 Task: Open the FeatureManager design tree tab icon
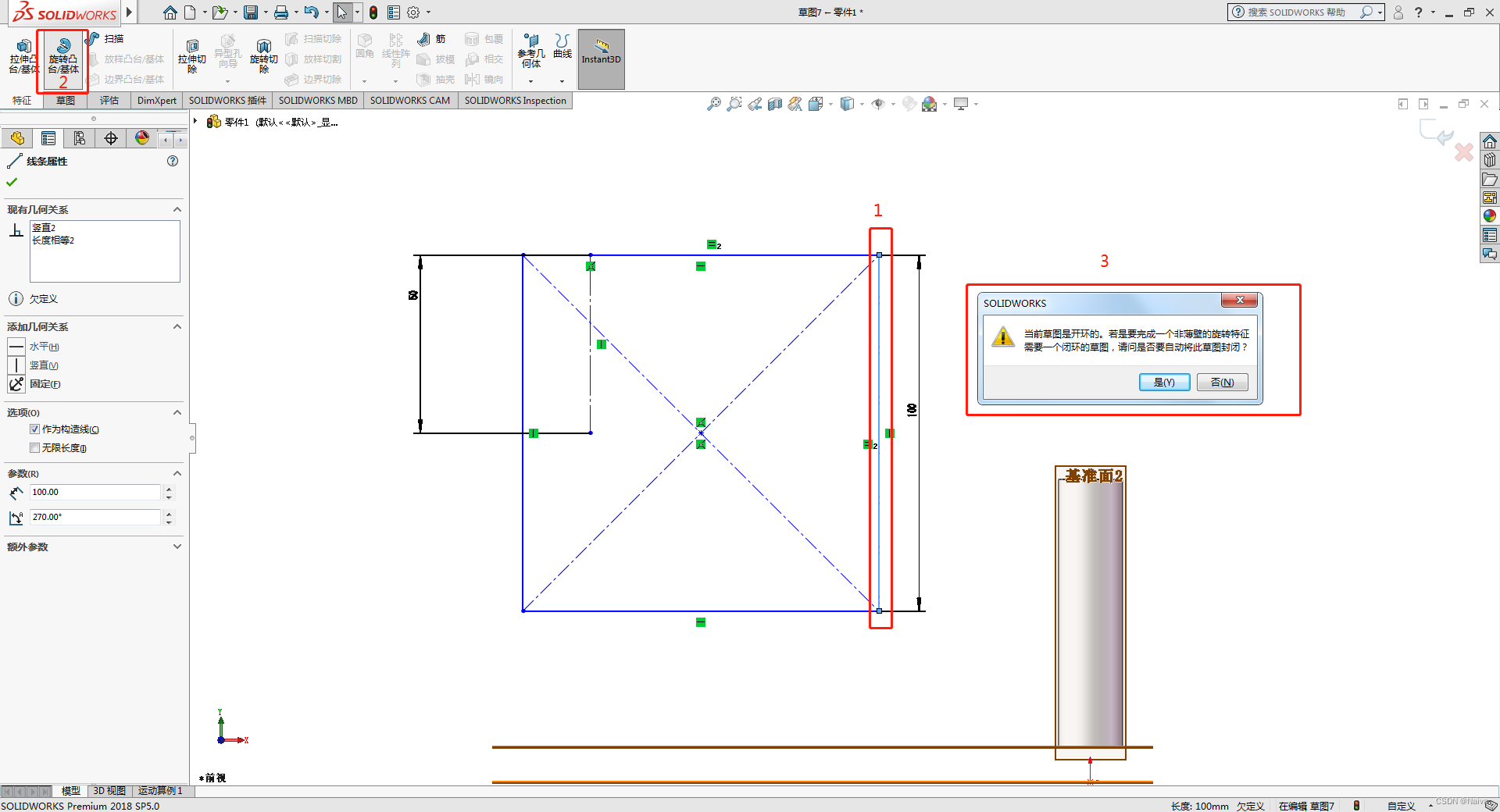point(17,139)
